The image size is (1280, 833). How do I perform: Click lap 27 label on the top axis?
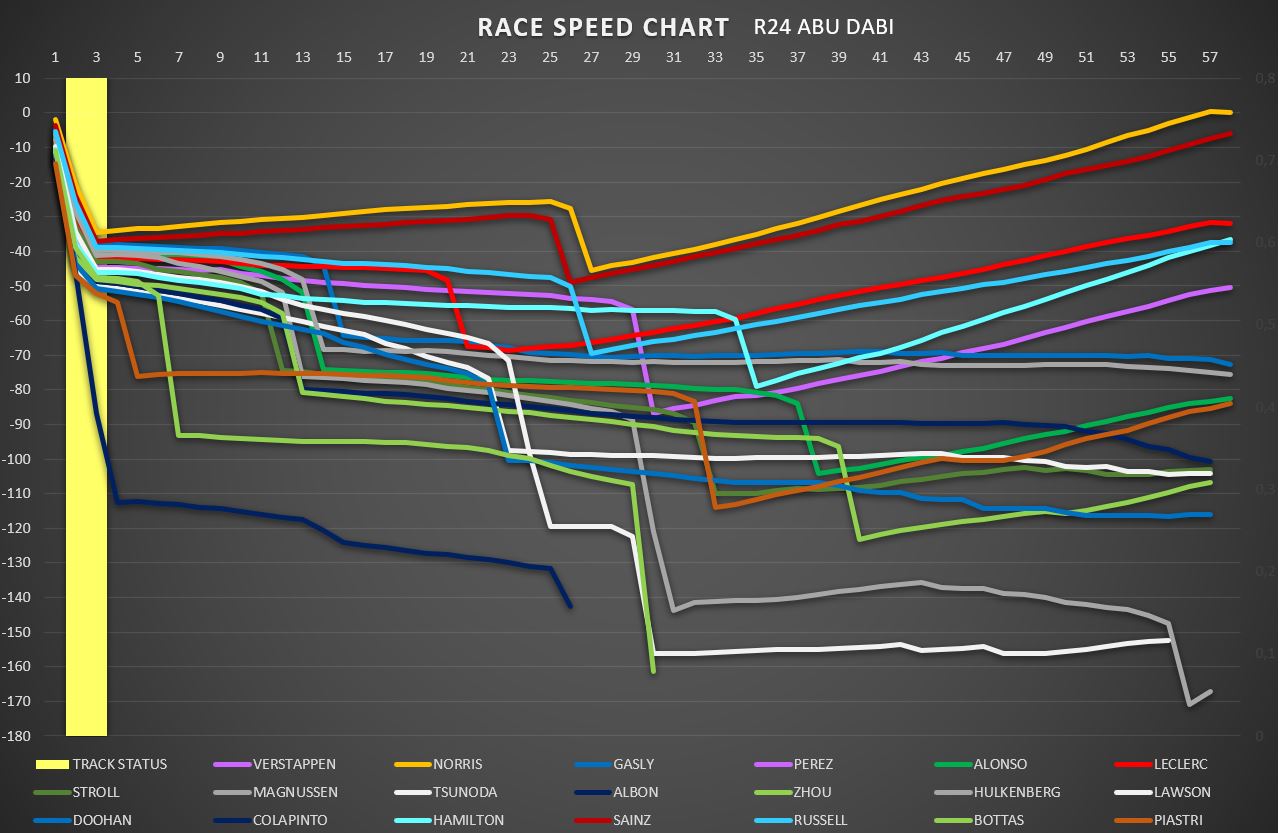[x=591, y=57]
